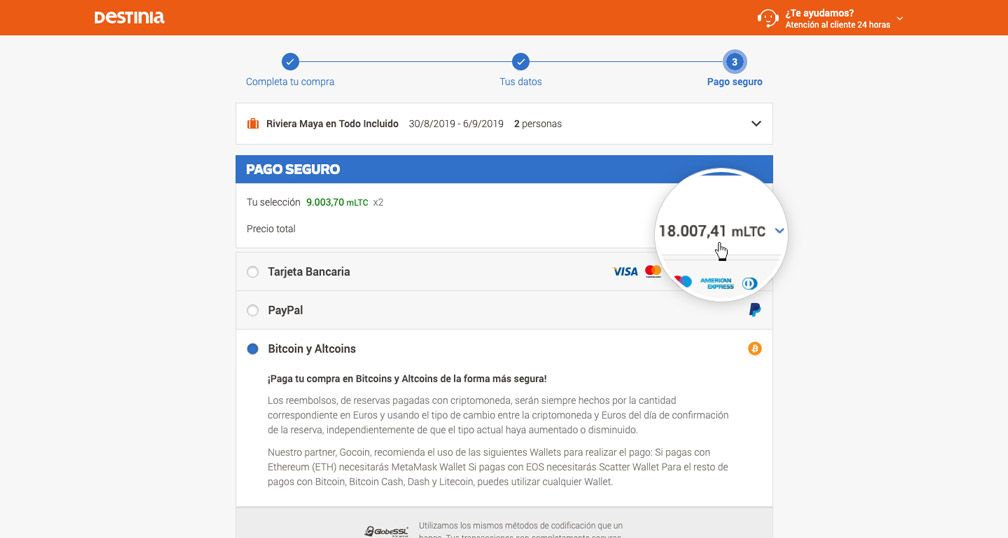The image size is (1008, 538).
Task: Select the Tarjeta Bancaria radio button
Action: [253, 272]
